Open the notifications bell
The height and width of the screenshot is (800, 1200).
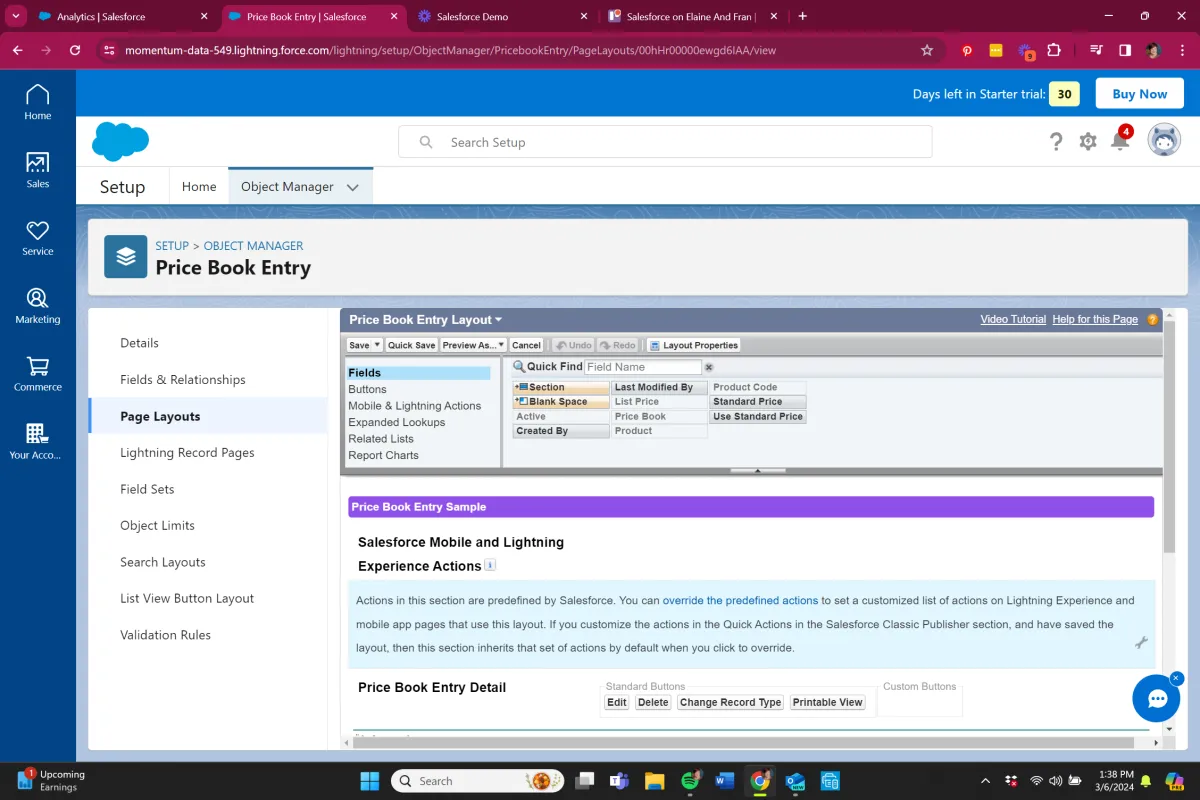[1120, 141]
